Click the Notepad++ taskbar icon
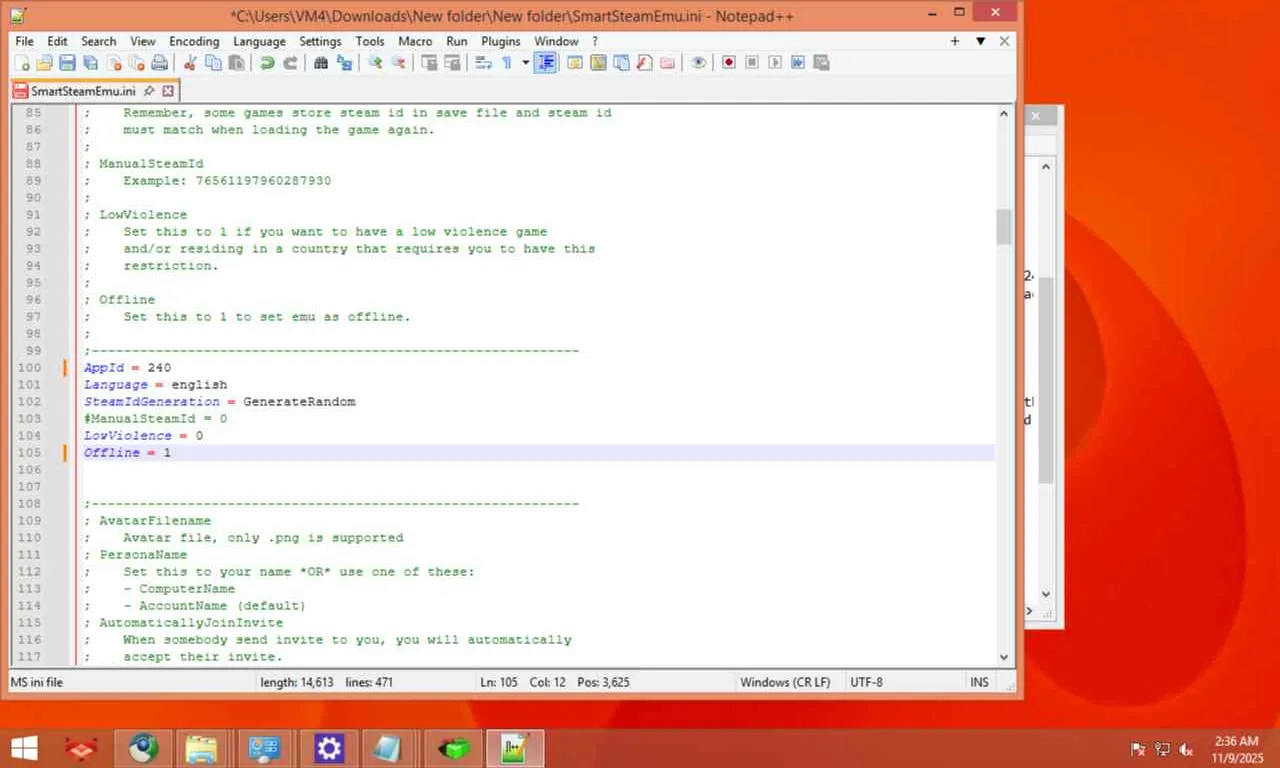 pos(515,748)
